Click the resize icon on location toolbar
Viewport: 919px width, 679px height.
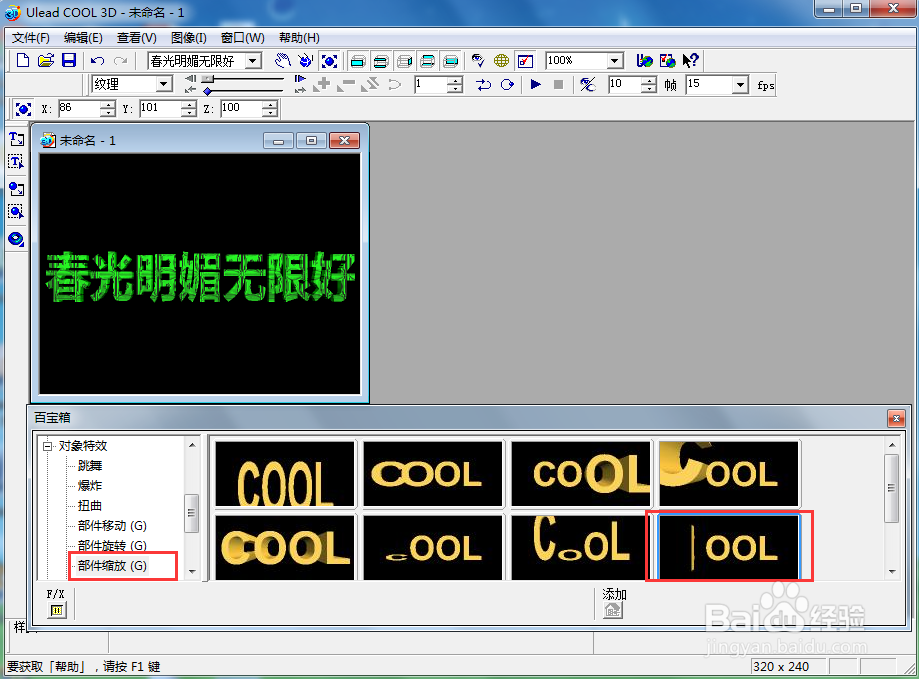[23, 109]
